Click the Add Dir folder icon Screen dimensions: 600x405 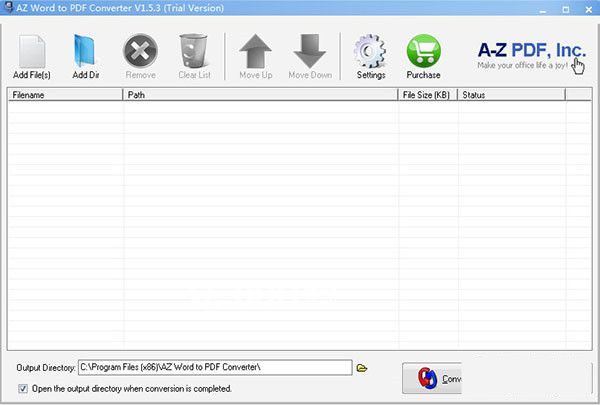click(x=85, y=51)
